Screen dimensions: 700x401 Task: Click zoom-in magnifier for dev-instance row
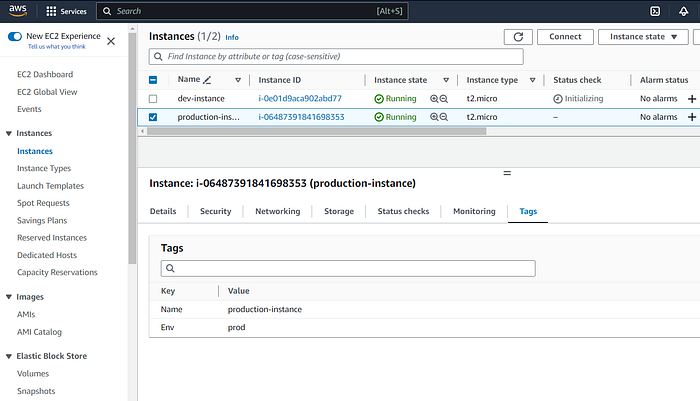click(434, 99)
